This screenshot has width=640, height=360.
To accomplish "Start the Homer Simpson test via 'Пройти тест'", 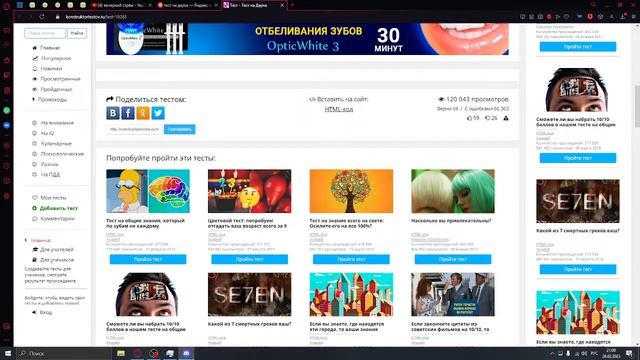I will [148, 259].
